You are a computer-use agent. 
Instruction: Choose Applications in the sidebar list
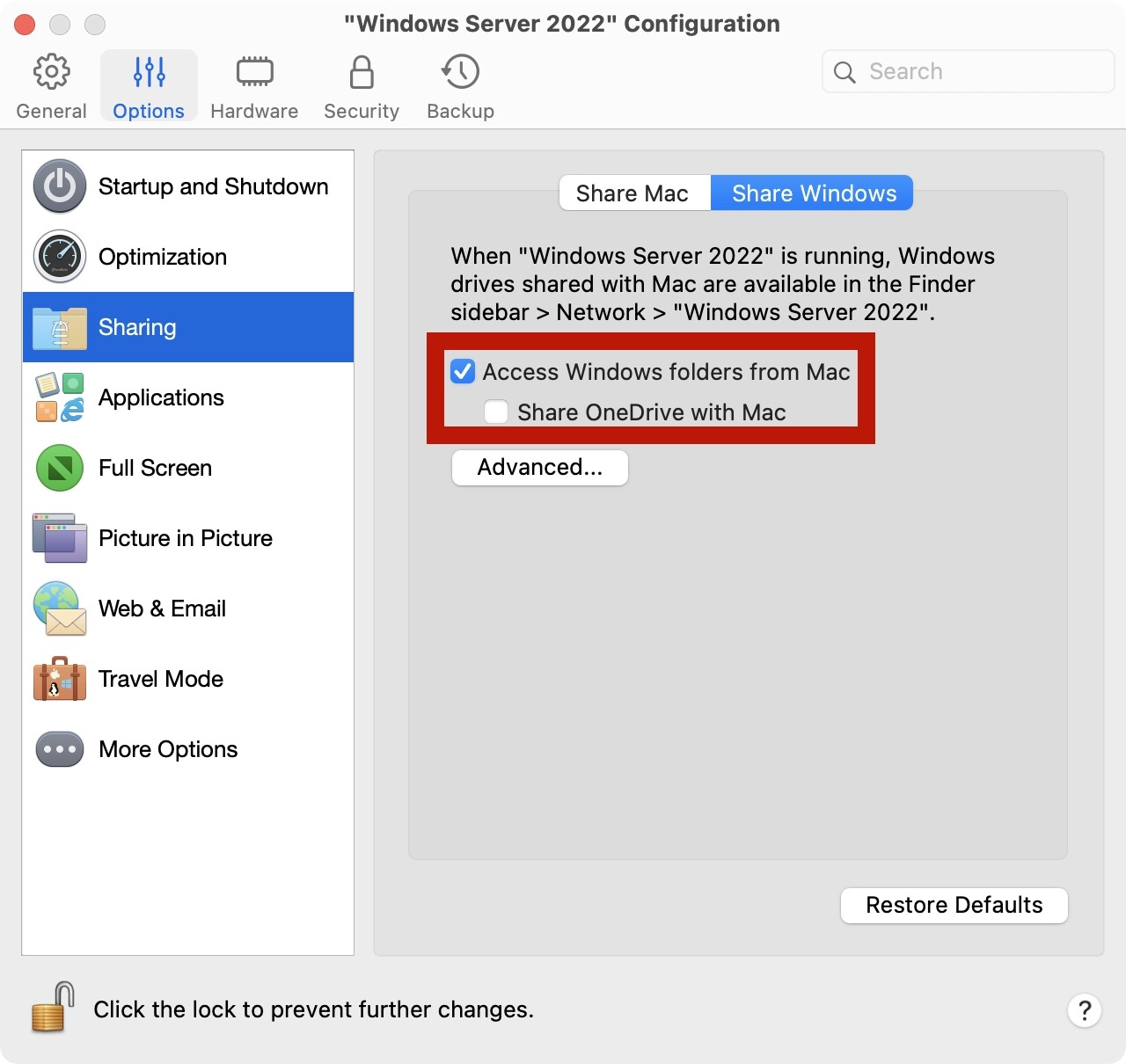pos(161,397)
